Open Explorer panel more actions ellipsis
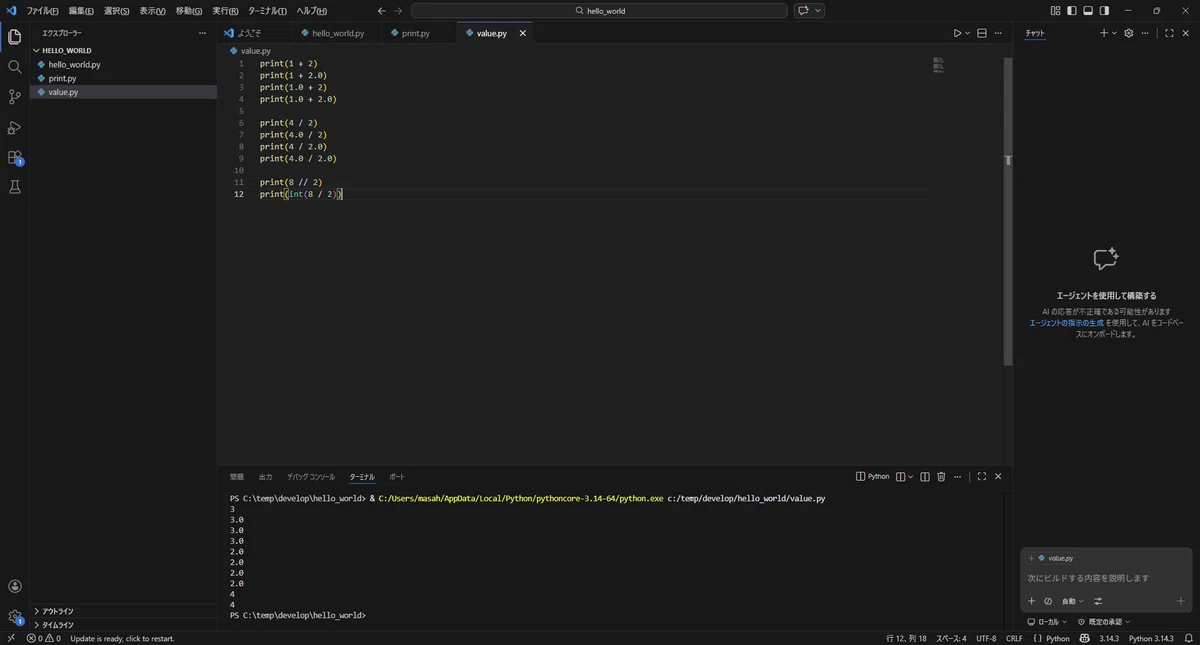Image resolution: width=1200 pixels, height=645 pixels. click(203, 33)
